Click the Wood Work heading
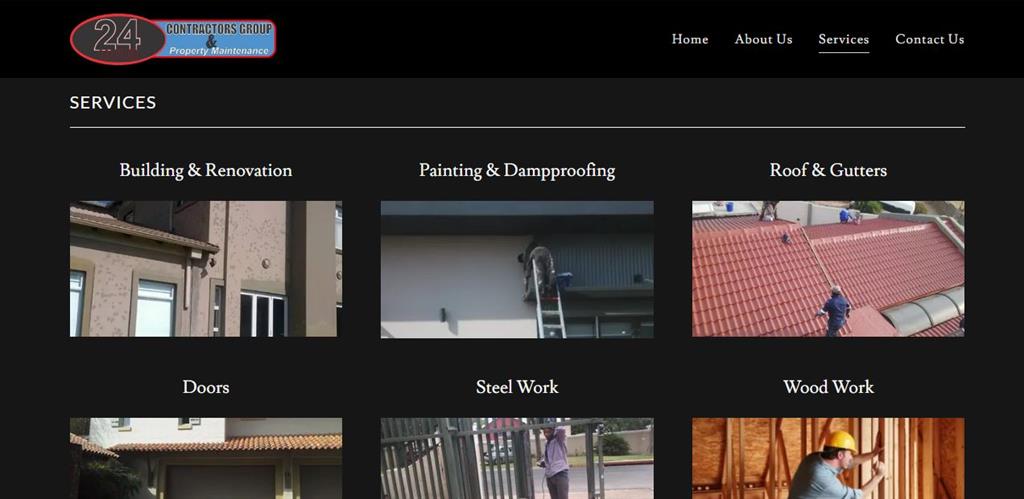Image resolution: width=1024 pixels, height=499 pixels. (x=828, y=387)
